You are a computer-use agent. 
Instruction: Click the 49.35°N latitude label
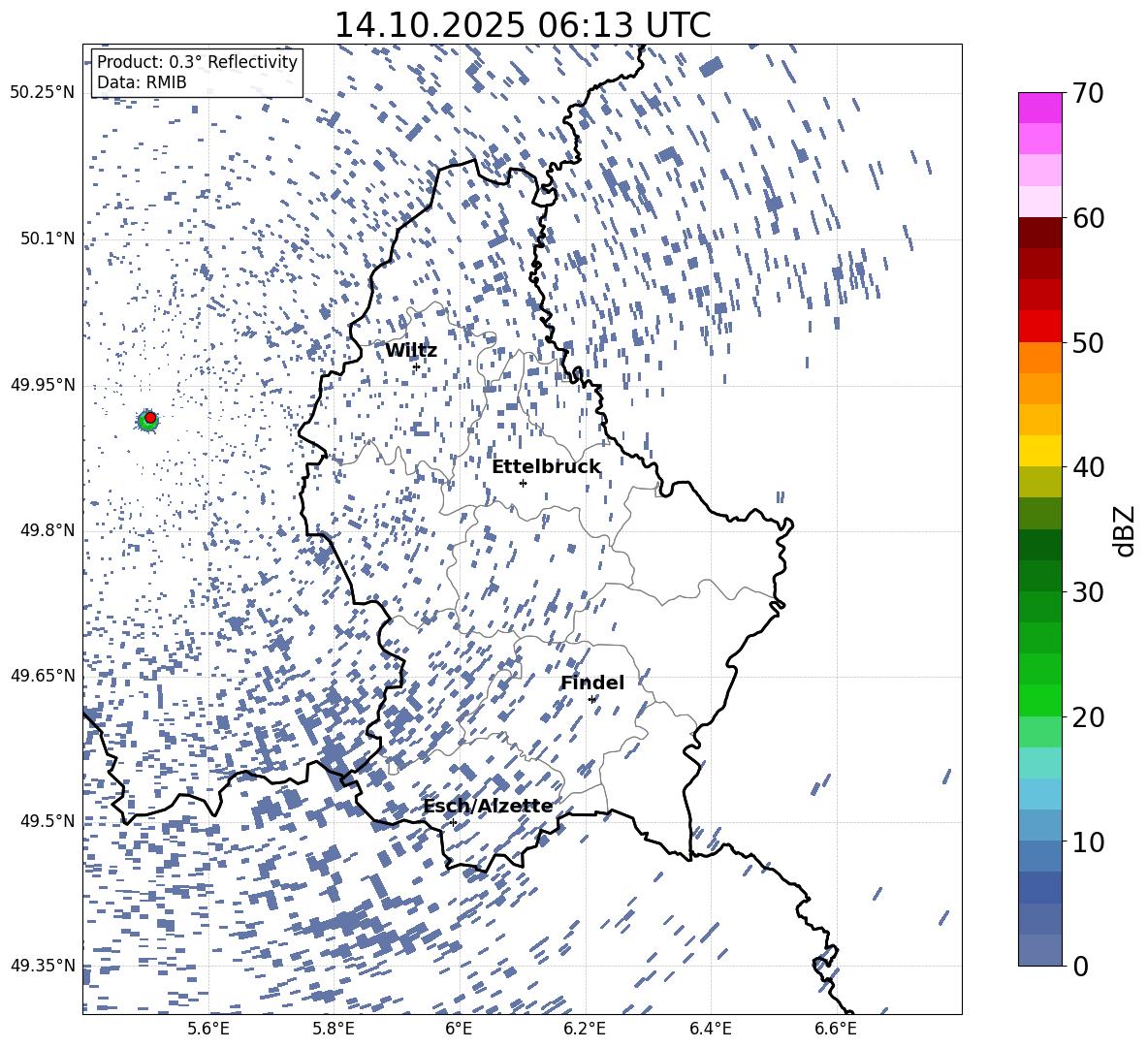43,966
